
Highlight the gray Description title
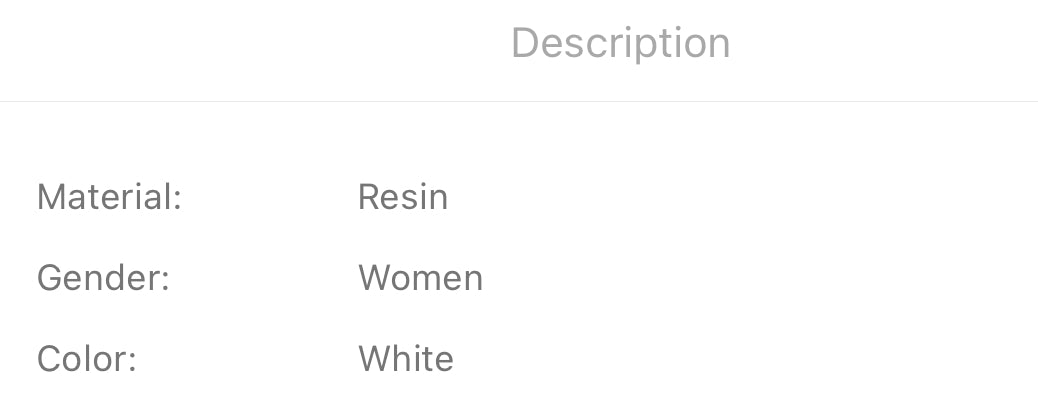coord(620,44)
